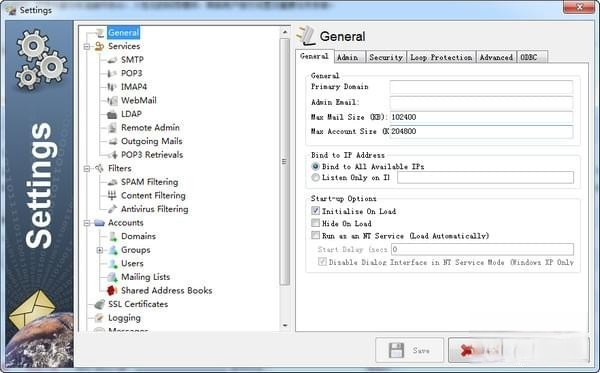Click the POP3 Retrievals icon

(113, 155)
